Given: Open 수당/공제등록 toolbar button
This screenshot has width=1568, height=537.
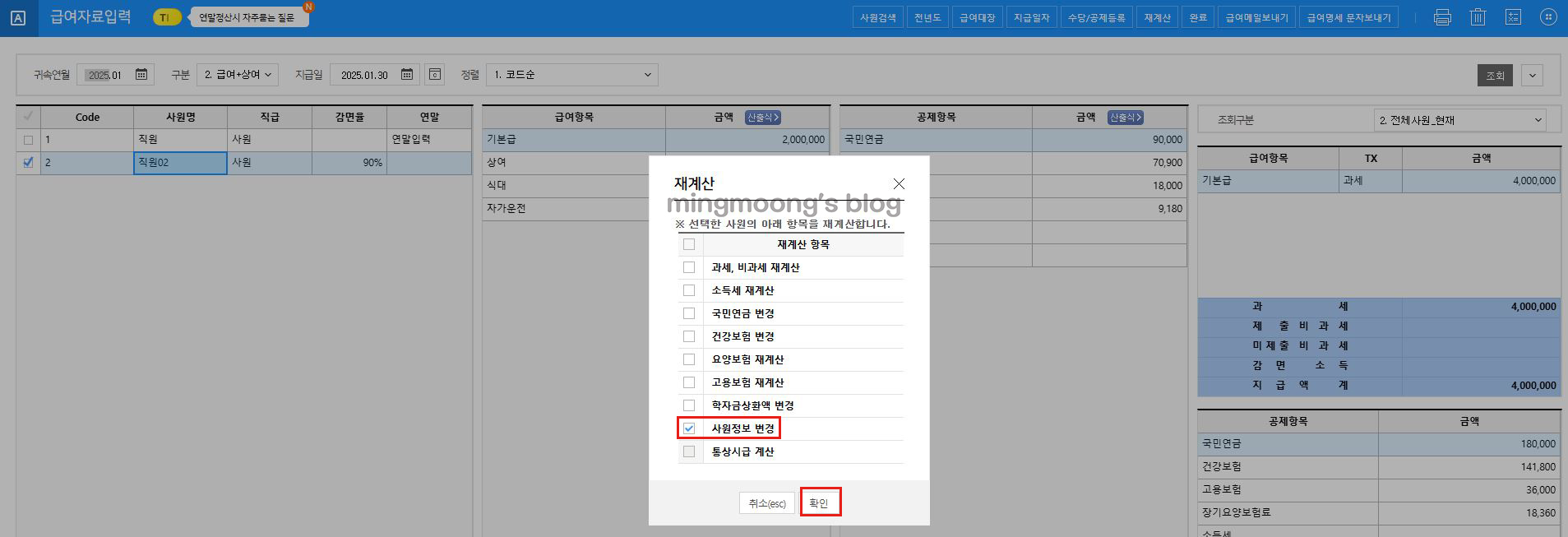Looking at the screenshot, I should coord(1096,17).
